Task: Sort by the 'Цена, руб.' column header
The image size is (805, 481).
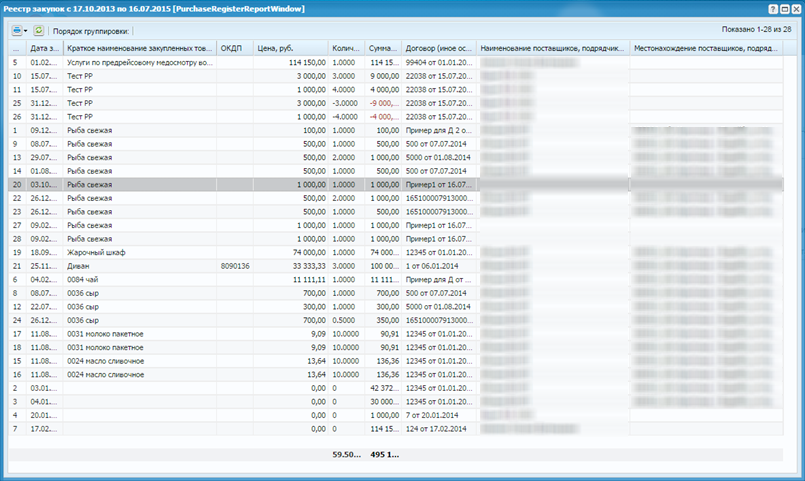Action: coord(291,48)
